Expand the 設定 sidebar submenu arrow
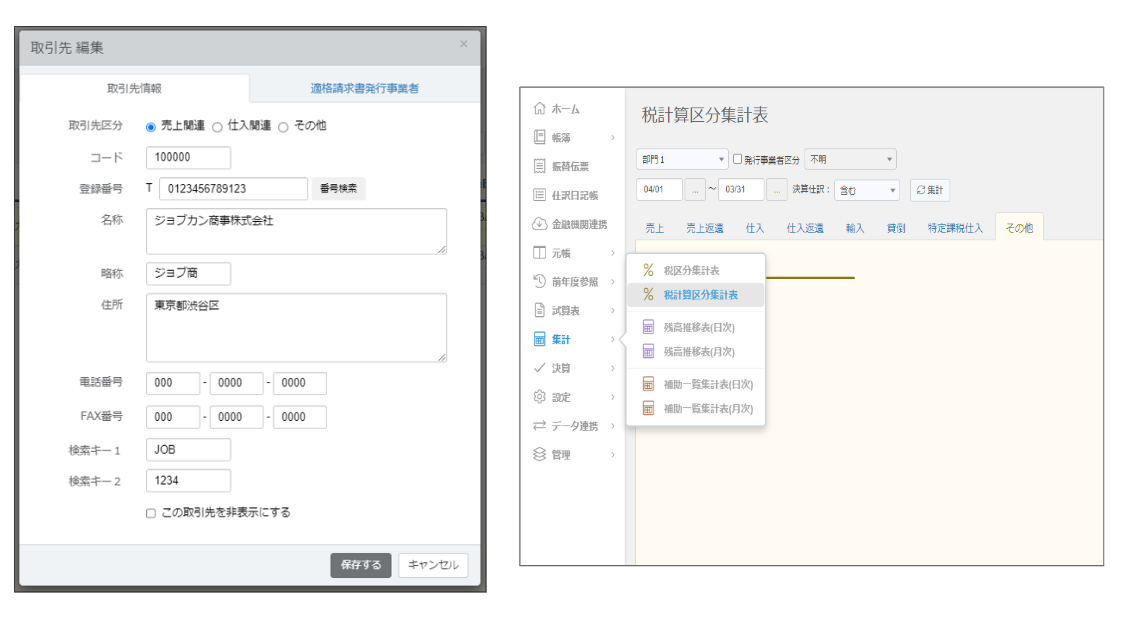Image resolution: width=1131 pixels, height=628 pixels. tap(613, 397)
